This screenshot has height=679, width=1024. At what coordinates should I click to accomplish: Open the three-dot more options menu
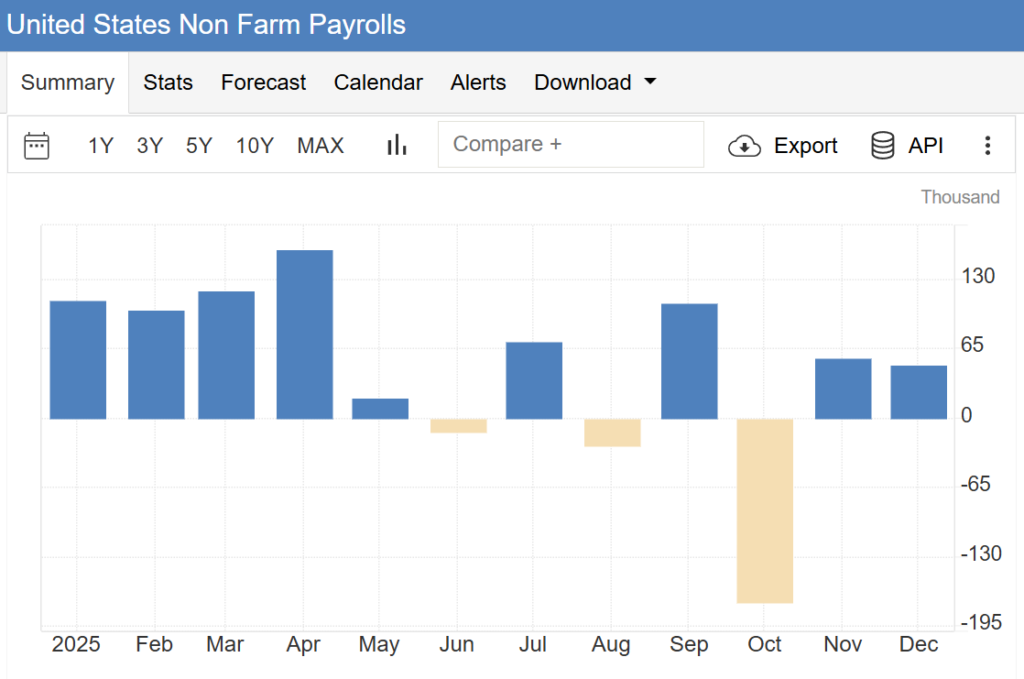[x=987, y=146]
